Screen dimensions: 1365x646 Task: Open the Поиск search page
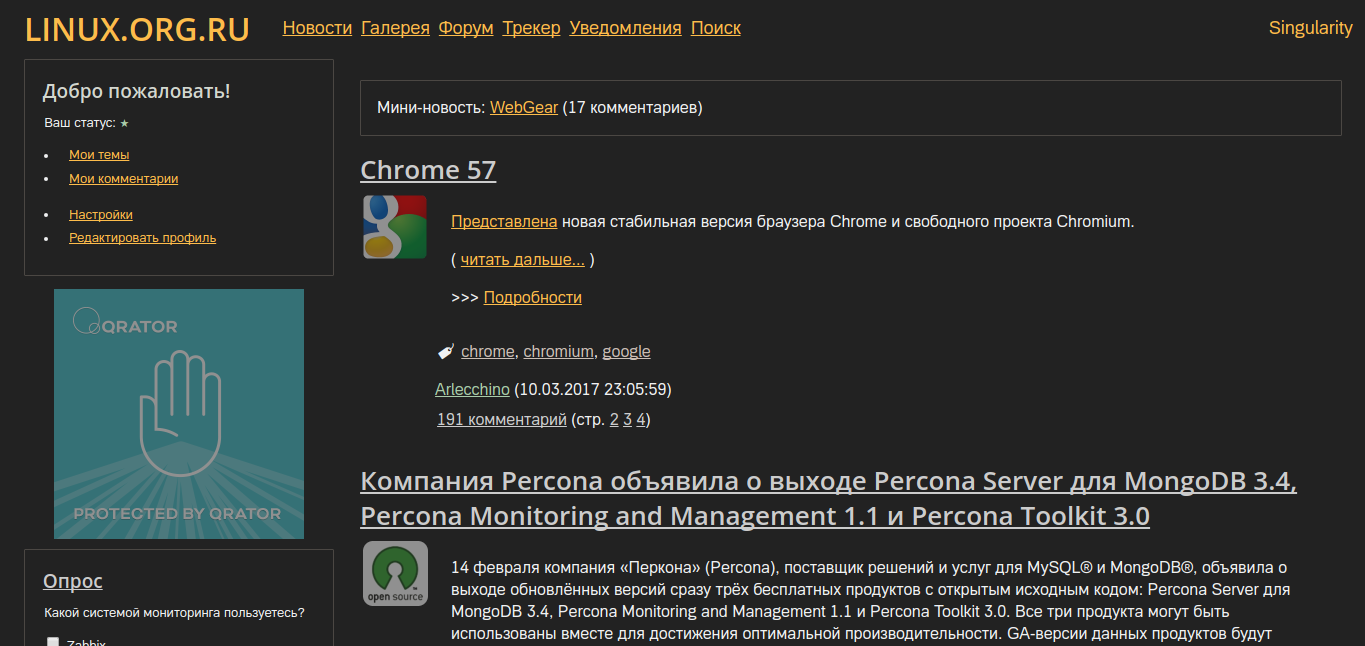716,28
